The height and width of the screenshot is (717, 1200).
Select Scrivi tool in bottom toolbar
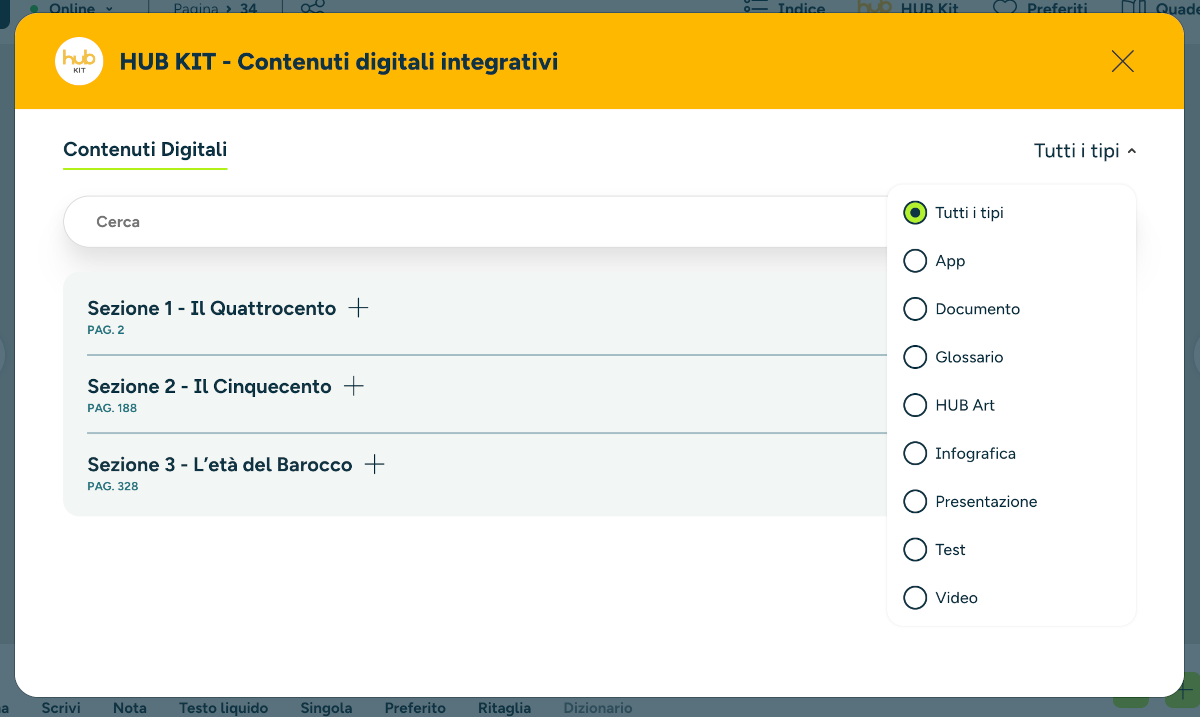60,707
